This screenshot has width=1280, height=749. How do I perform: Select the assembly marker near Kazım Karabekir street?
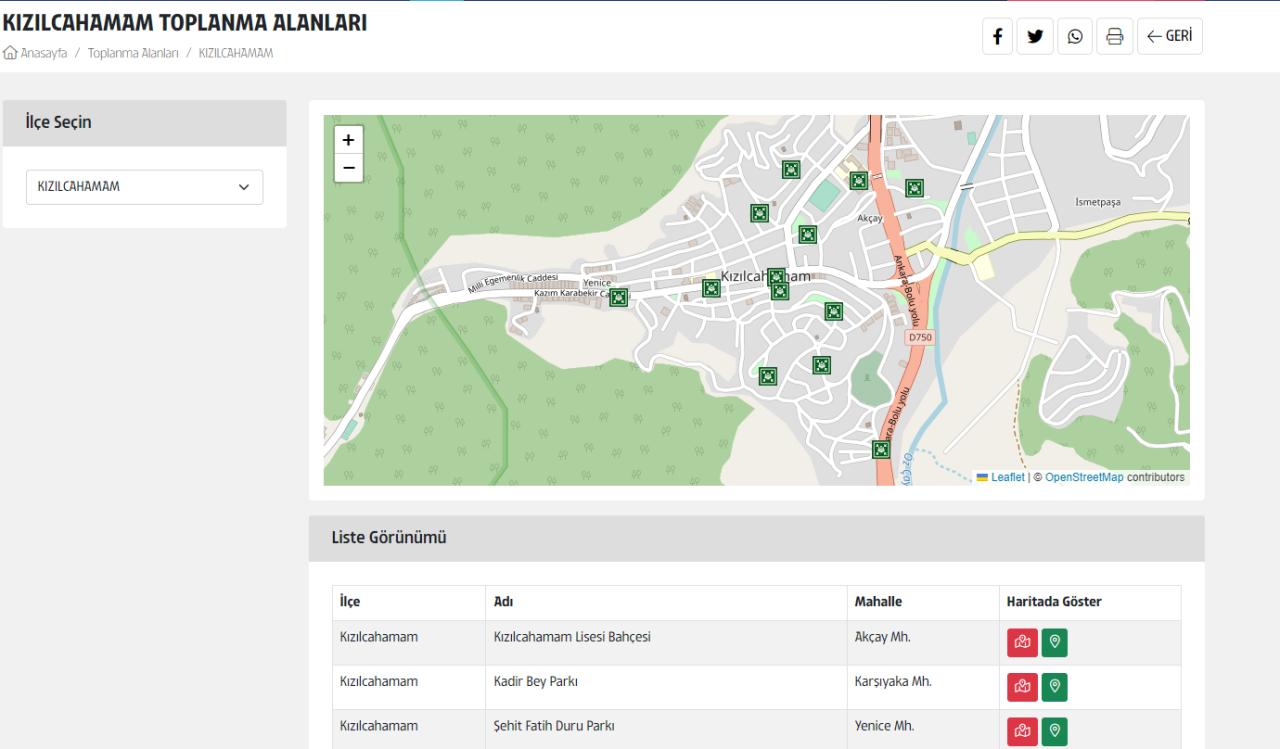619,297
